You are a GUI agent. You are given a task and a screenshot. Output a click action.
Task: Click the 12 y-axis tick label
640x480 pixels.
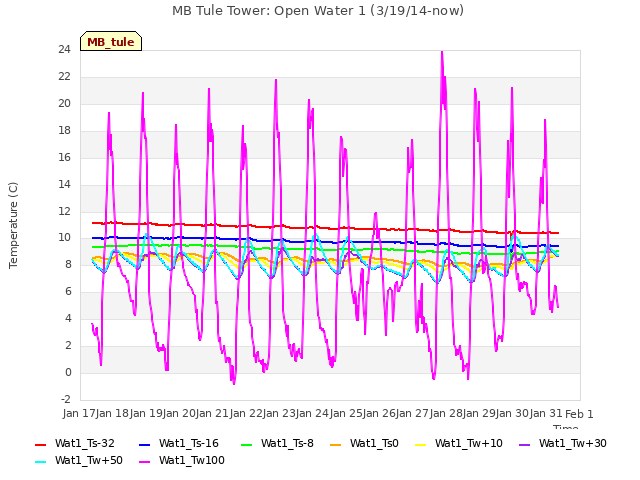[64, 211]
